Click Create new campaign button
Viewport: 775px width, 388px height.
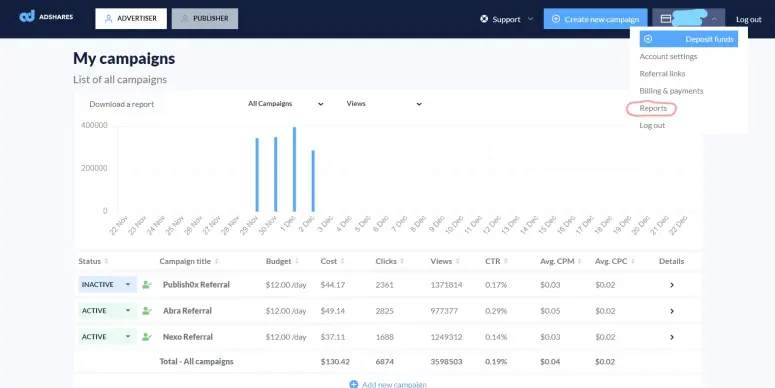[596, 19]
